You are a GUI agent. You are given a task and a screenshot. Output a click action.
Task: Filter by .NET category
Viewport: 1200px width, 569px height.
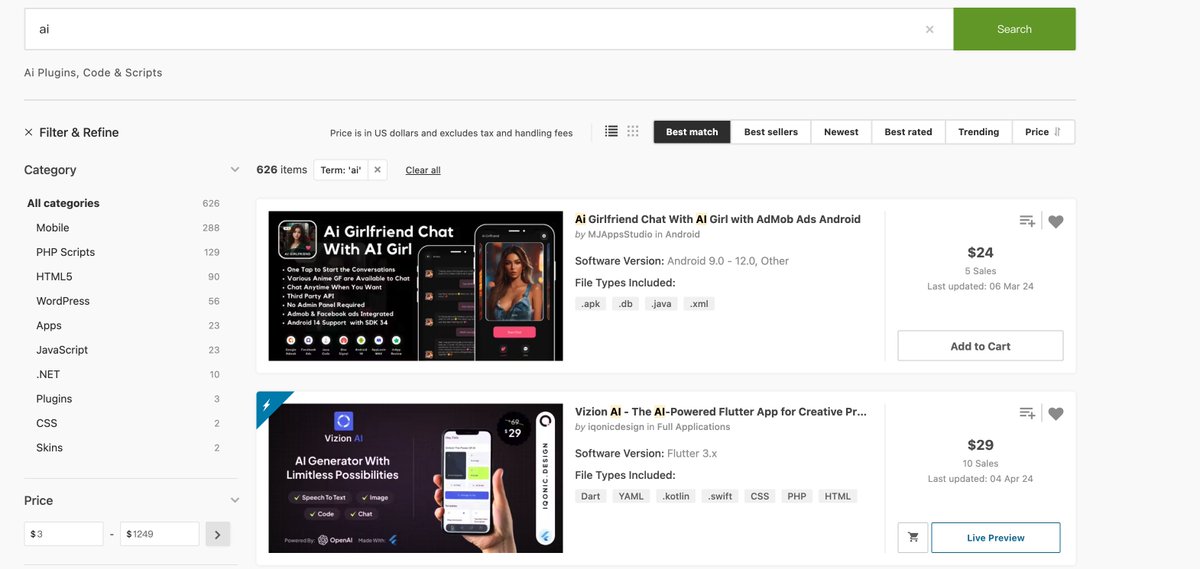tap(48, 374)
